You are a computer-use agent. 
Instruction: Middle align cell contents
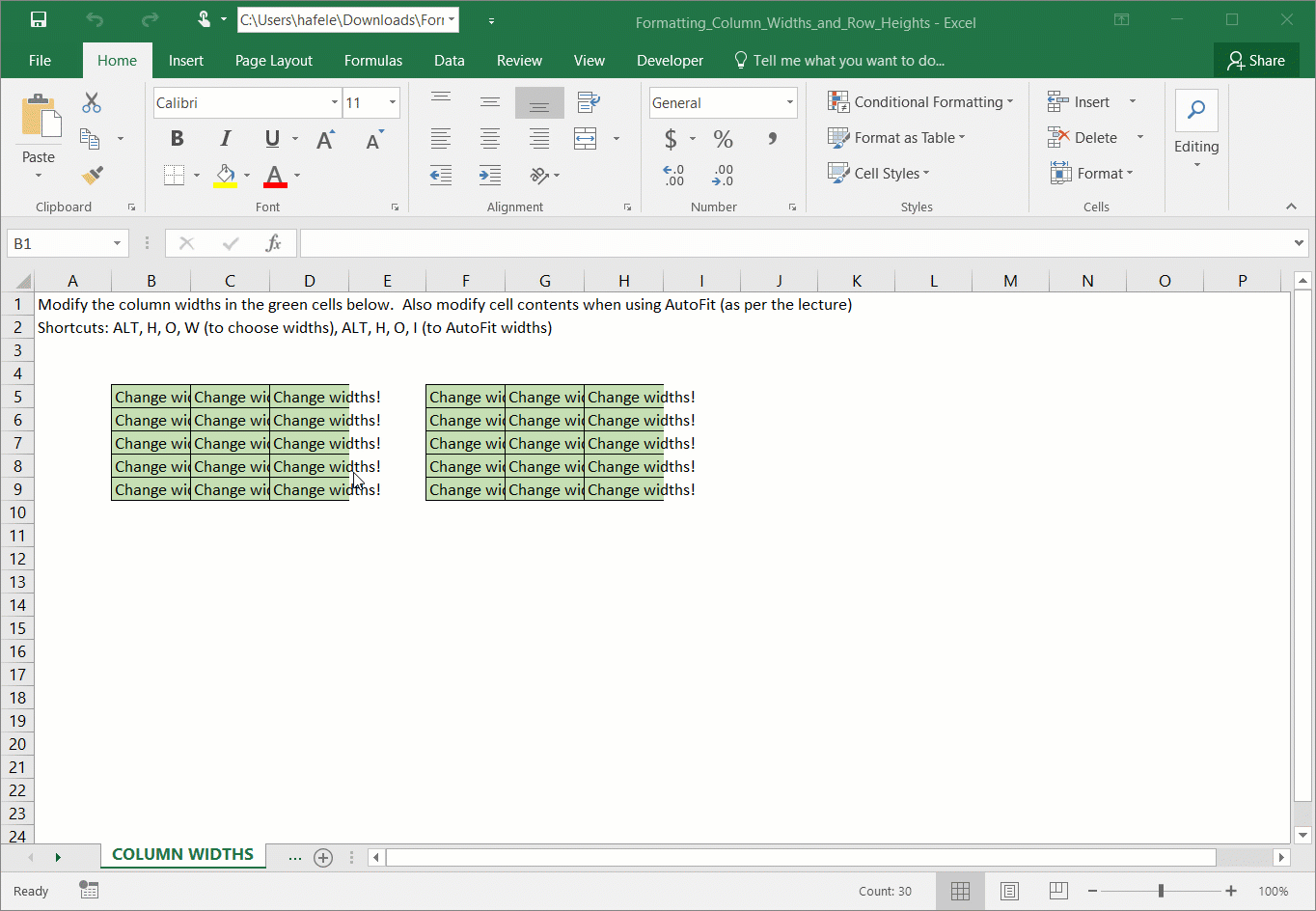(490, 102)
